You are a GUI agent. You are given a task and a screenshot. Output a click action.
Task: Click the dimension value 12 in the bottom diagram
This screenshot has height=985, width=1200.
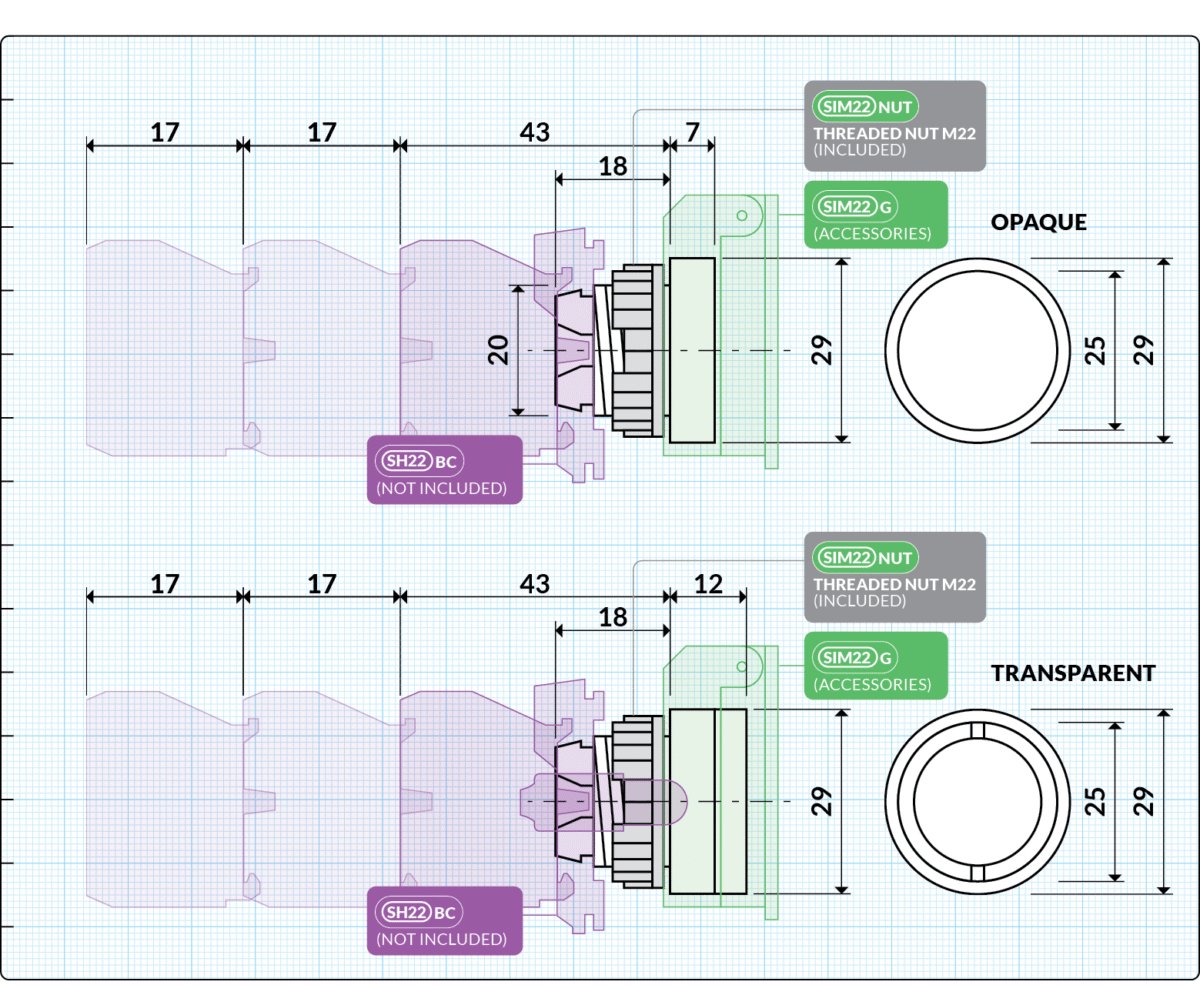[x=707, y=583]
